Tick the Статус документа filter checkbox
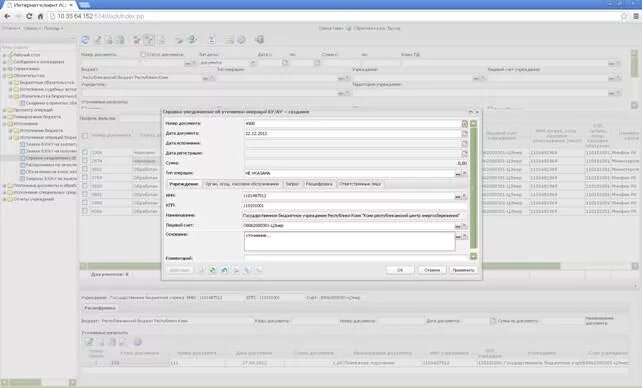Screen dimensions: 642x388 [143, 54]
